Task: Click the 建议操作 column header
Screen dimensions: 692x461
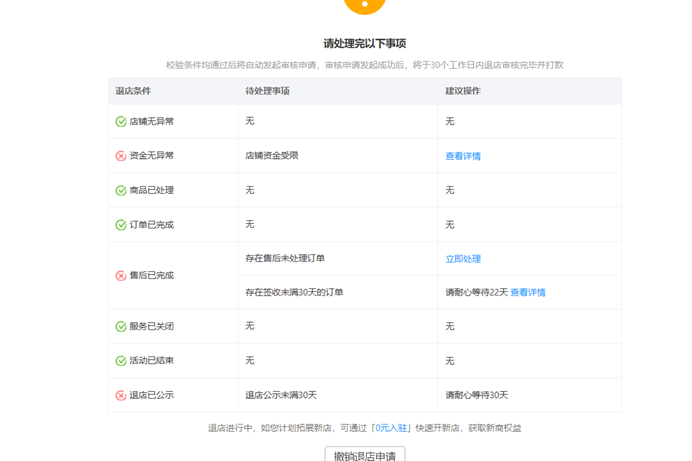Action: click(463, 91)
